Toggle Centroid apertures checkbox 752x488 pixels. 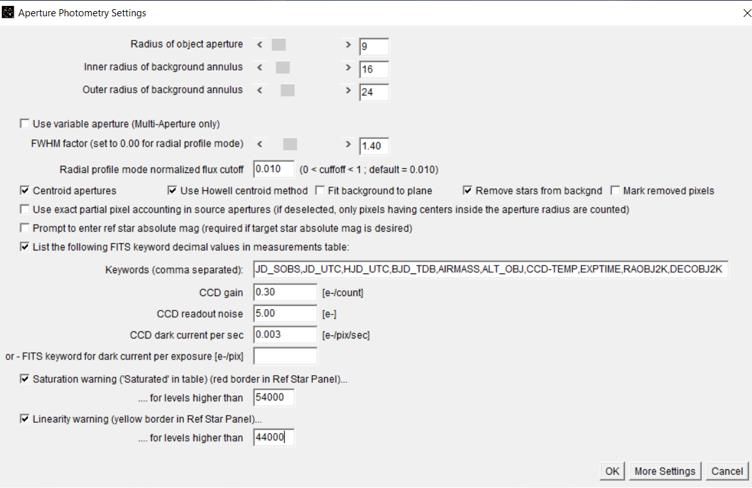(25, 190)
